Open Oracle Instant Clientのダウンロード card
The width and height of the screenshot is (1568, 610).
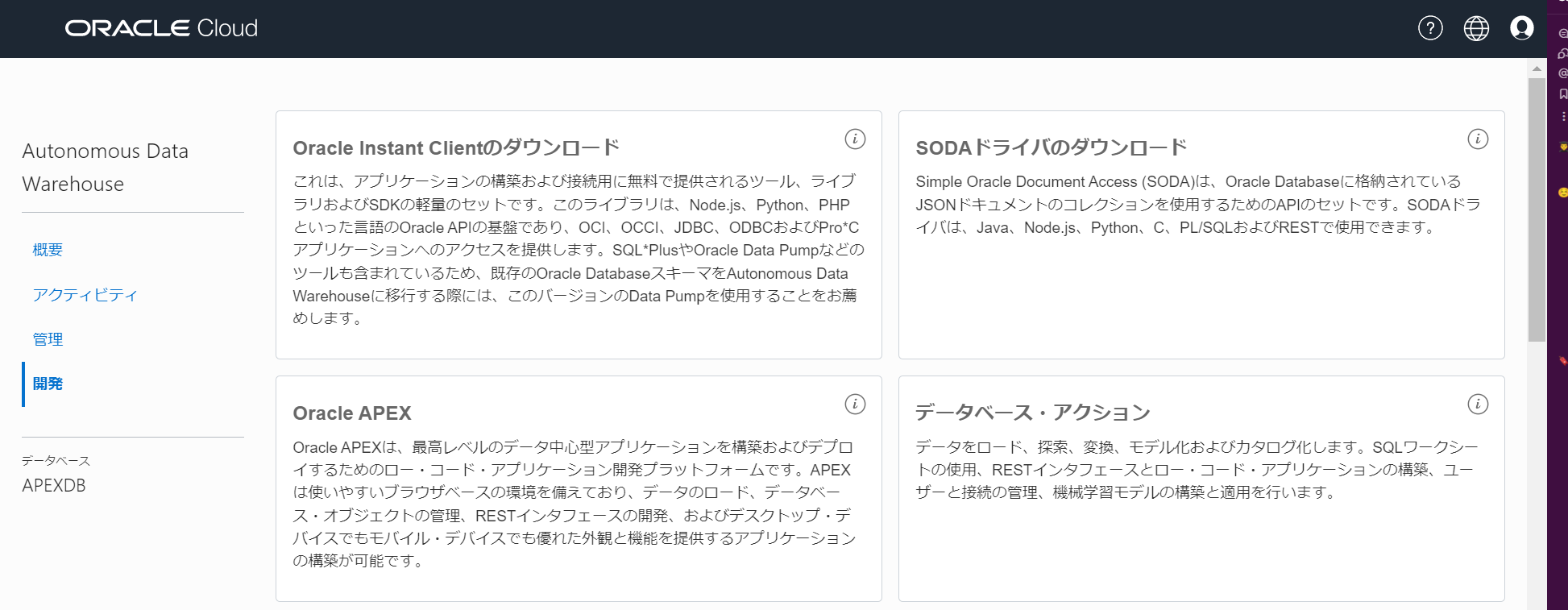click(579, 234)
